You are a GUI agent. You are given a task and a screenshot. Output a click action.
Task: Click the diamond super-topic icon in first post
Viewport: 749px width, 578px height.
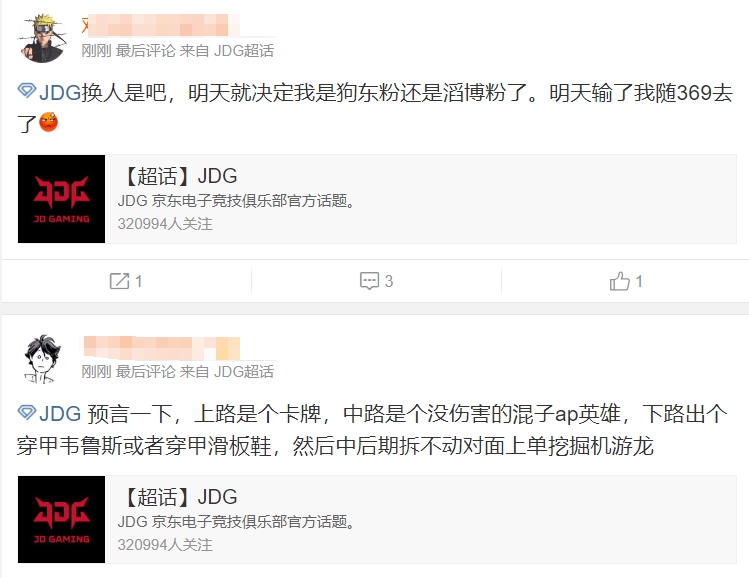click(27, 90)
